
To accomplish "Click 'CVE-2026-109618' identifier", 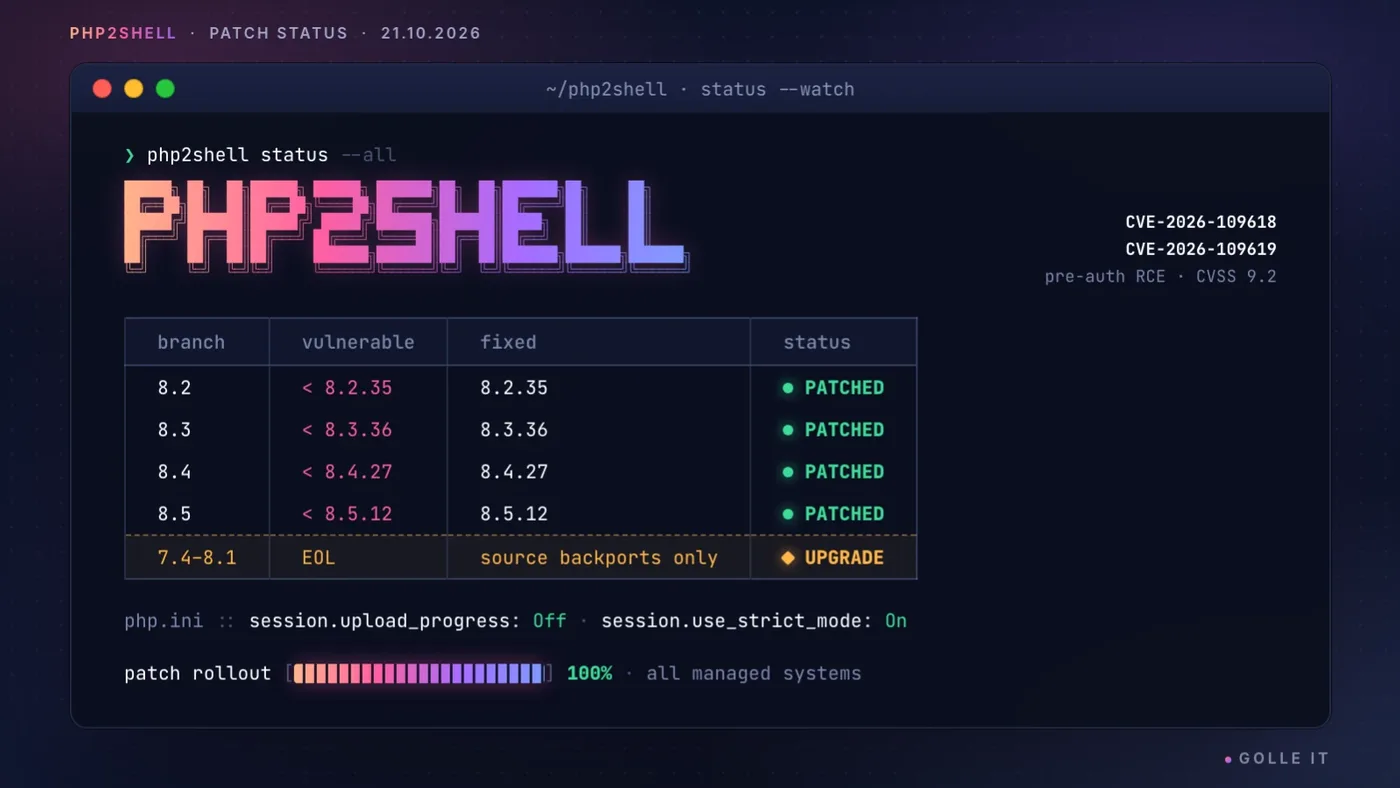I will point(1201,222).
